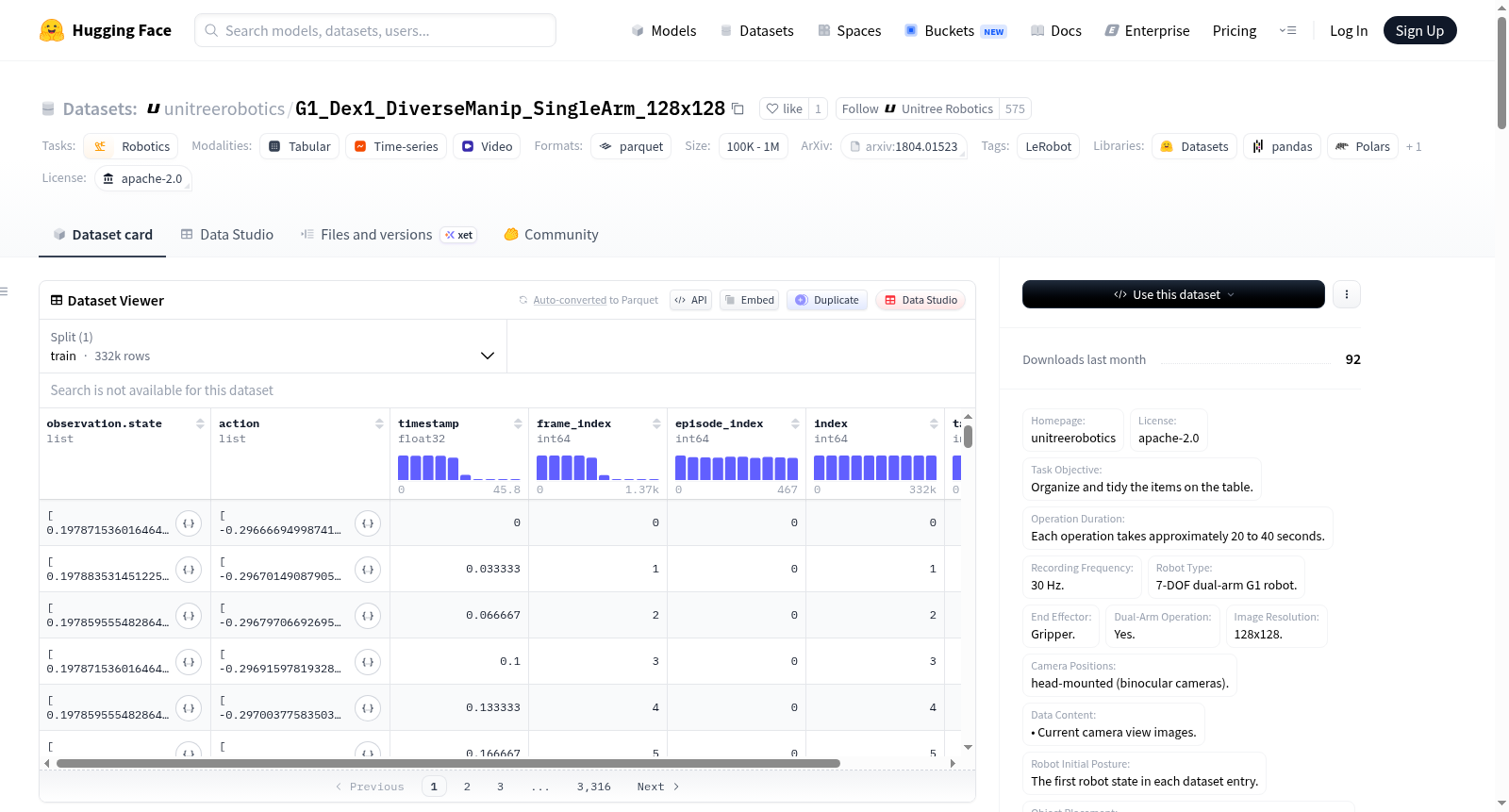Switch to the Dataset card tab
1509x812 pixels.
pos(102,234)
